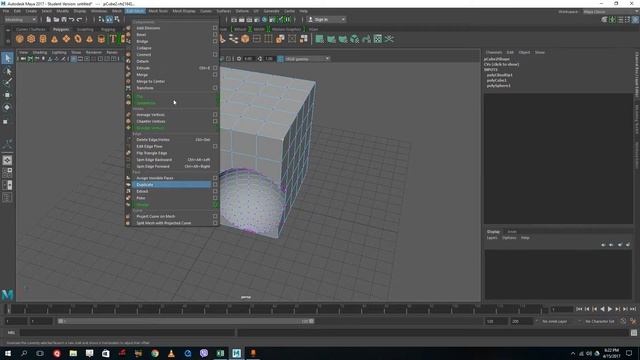Toggle the Channel Box panel icon
The width and height of the screenshot is (640, 360).
pyautogui.click(x=636, y=20)
